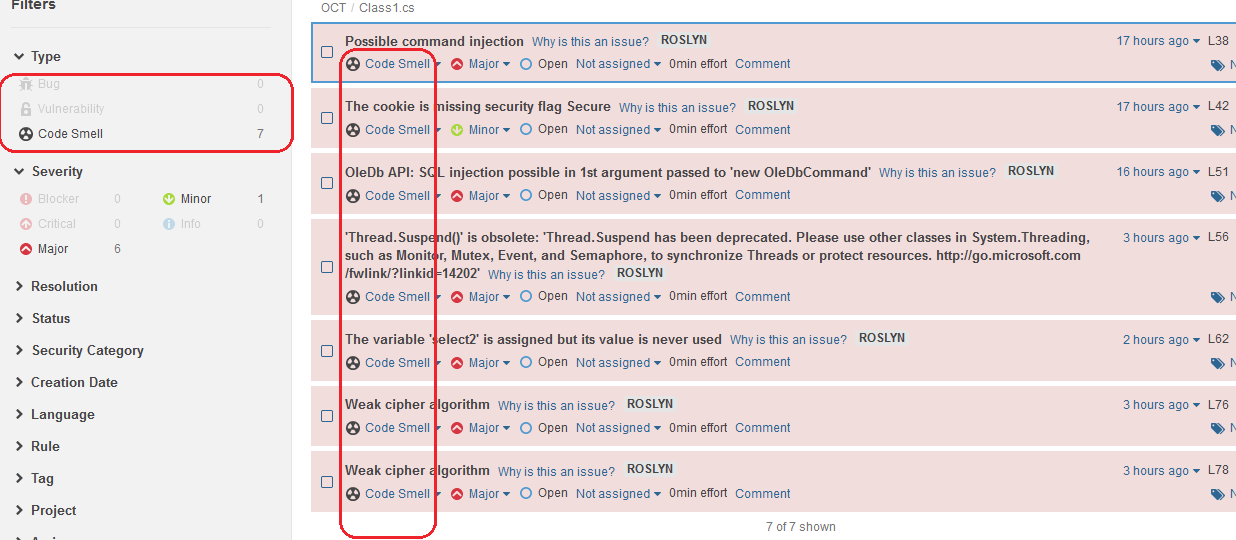Click the Open status circle icon on Thread.Suspend issue
This screenshot has width=1236, height=540.
coord(526,297)
